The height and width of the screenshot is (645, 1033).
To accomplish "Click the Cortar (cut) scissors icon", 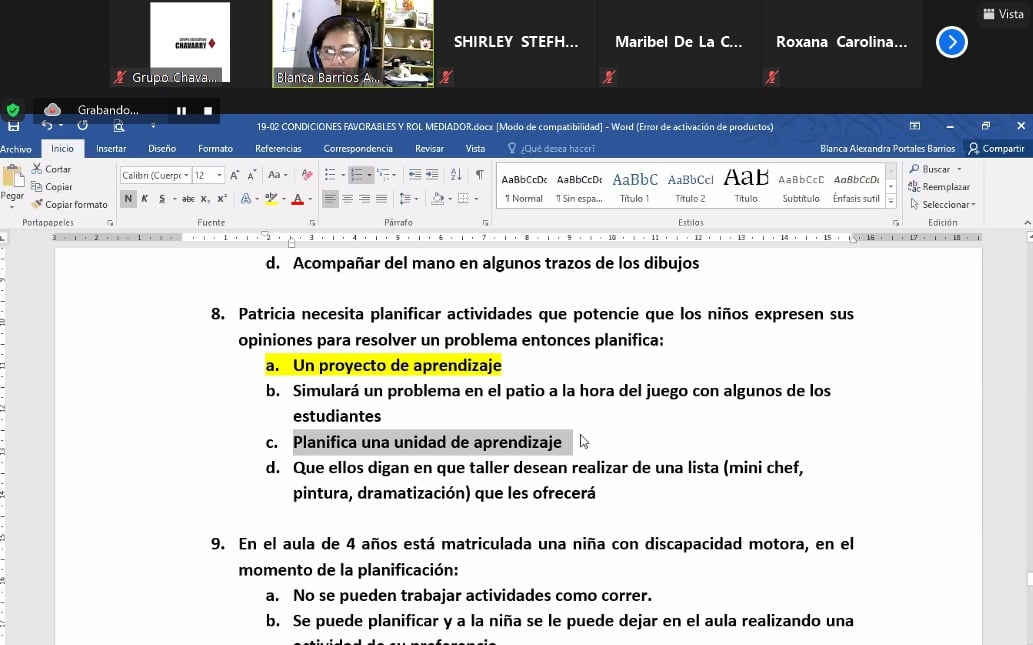I will 37,169.
